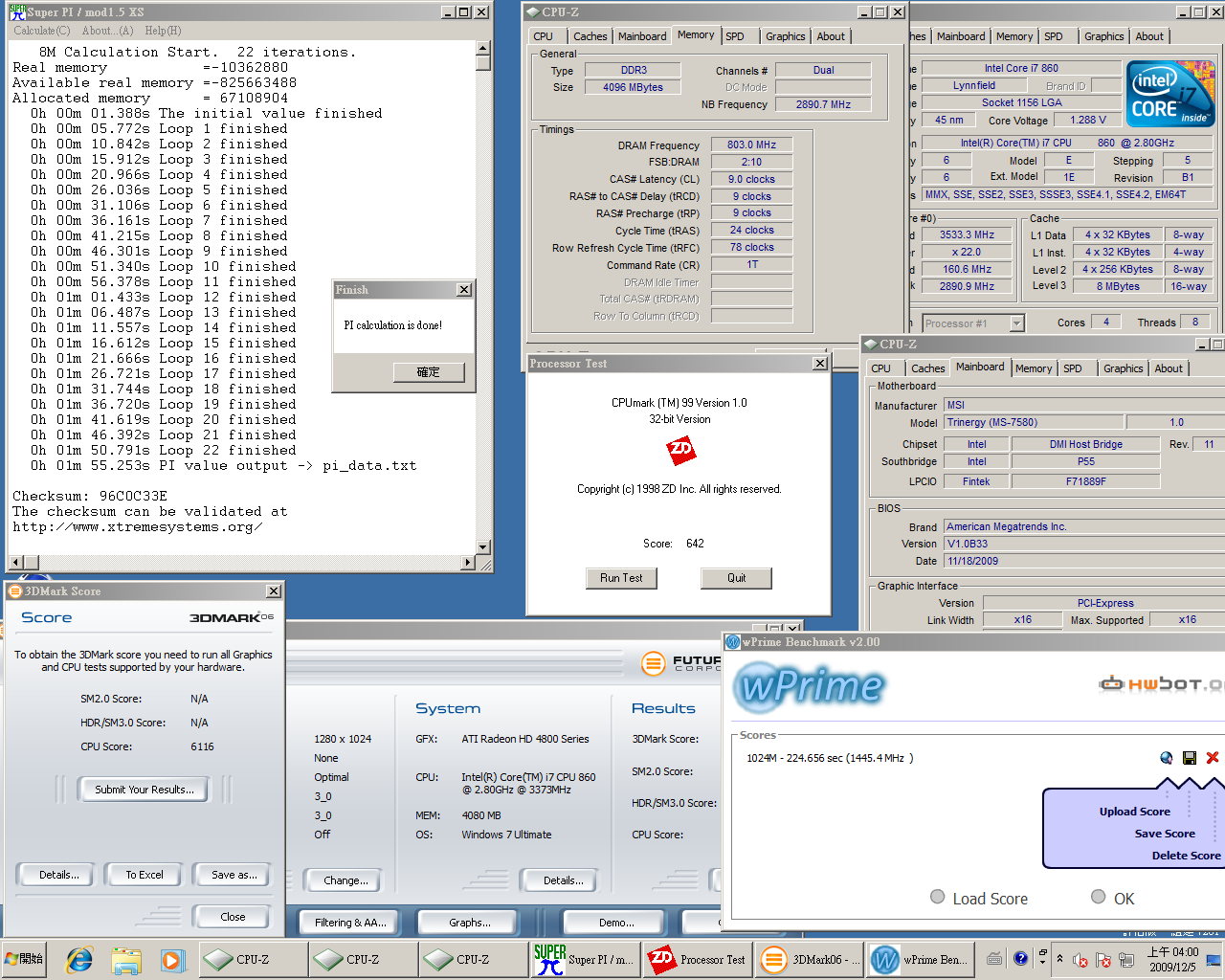Viewport: 1225px width, 980px height.
Task: Click the muted volume tray icon
Action: [x=1080, y=959]
